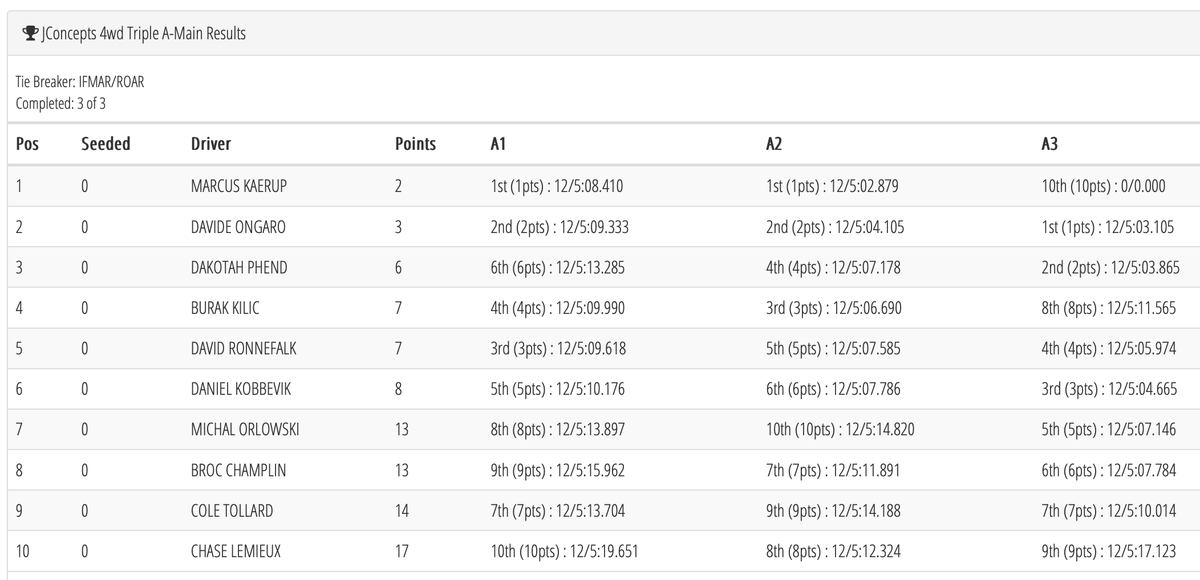Click the A3 column header
1200x580 pixels.
(1050, 144)
